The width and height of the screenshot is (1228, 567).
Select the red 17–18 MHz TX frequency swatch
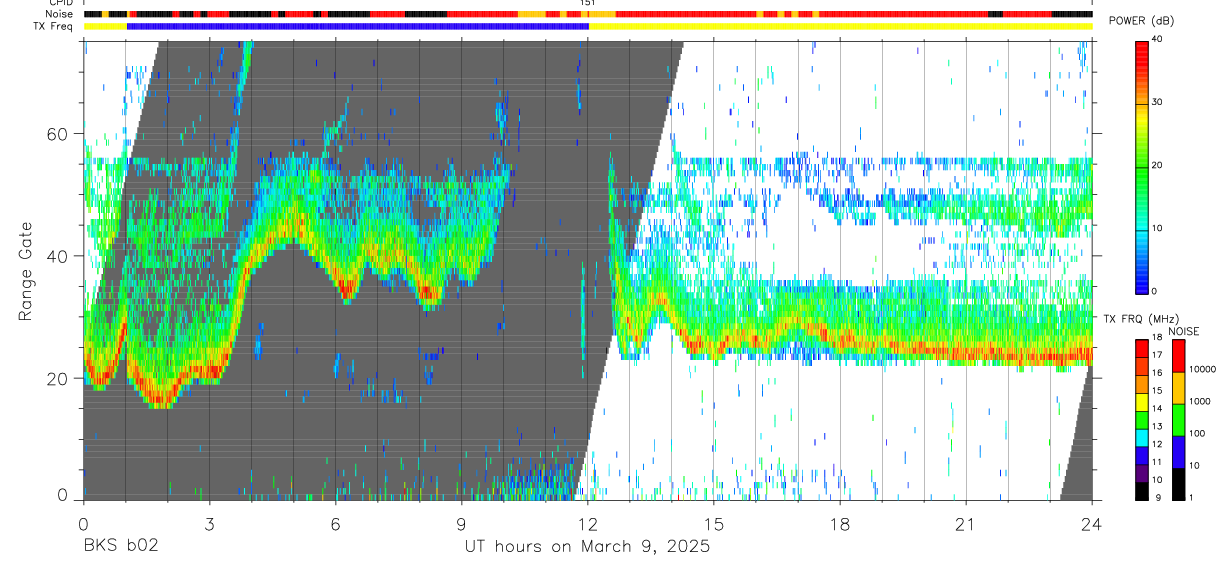tap(1141, 349)
